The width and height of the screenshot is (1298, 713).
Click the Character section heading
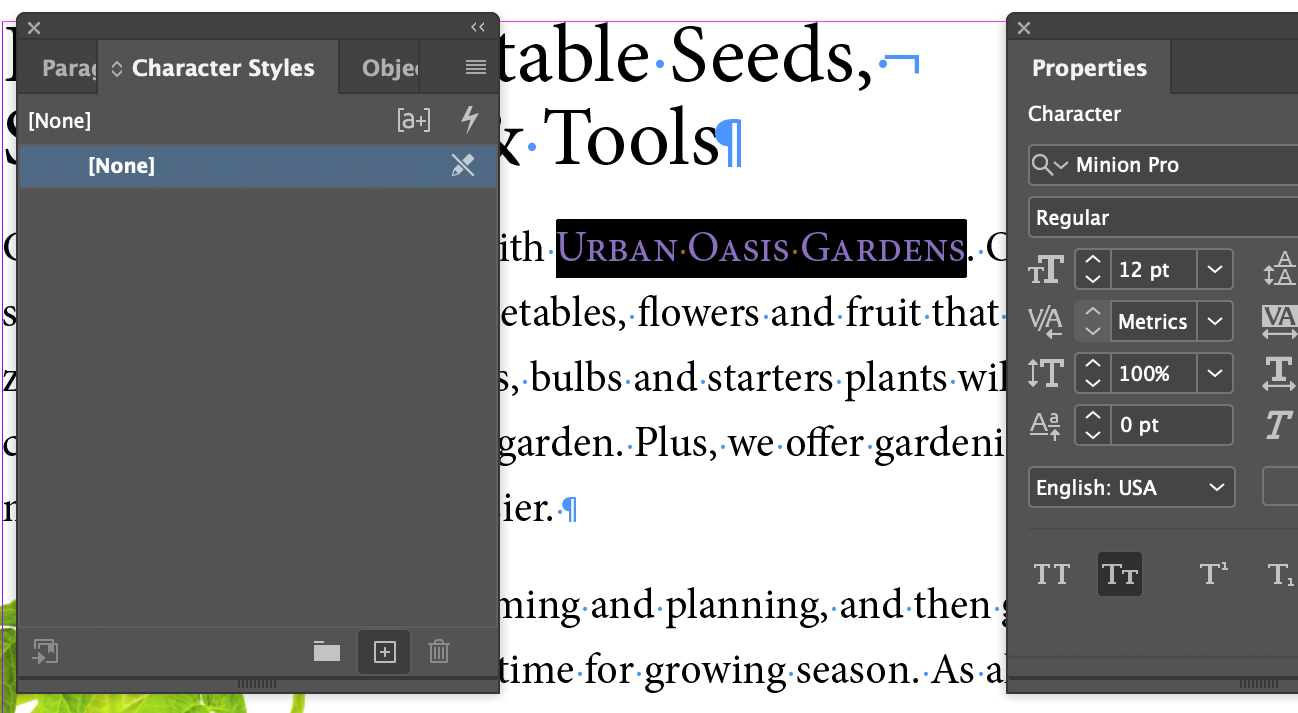(1074, 114)
